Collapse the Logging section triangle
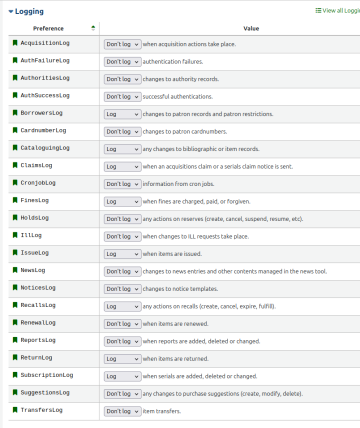The image size is (360, 428). (x=11, y=12)
